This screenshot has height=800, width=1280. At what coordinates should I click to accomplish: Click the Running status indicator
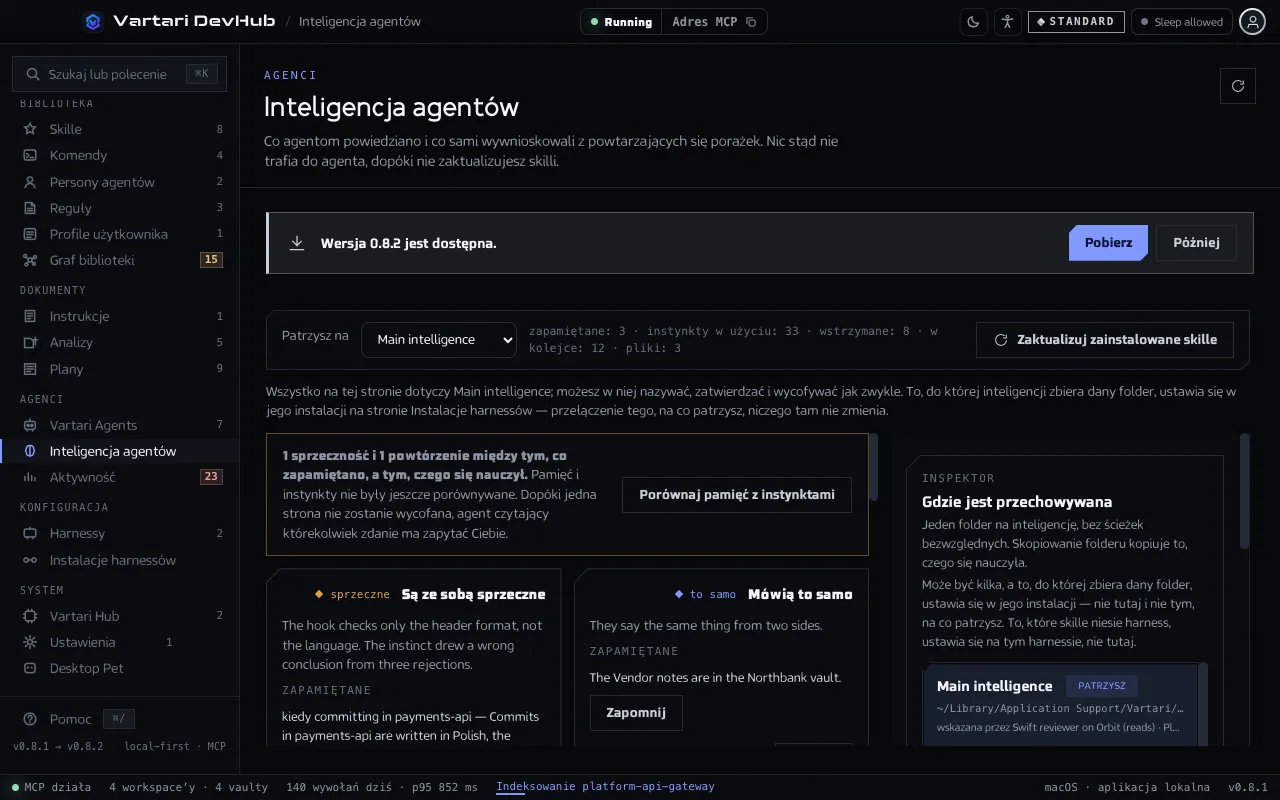click(x=621, y=22)
